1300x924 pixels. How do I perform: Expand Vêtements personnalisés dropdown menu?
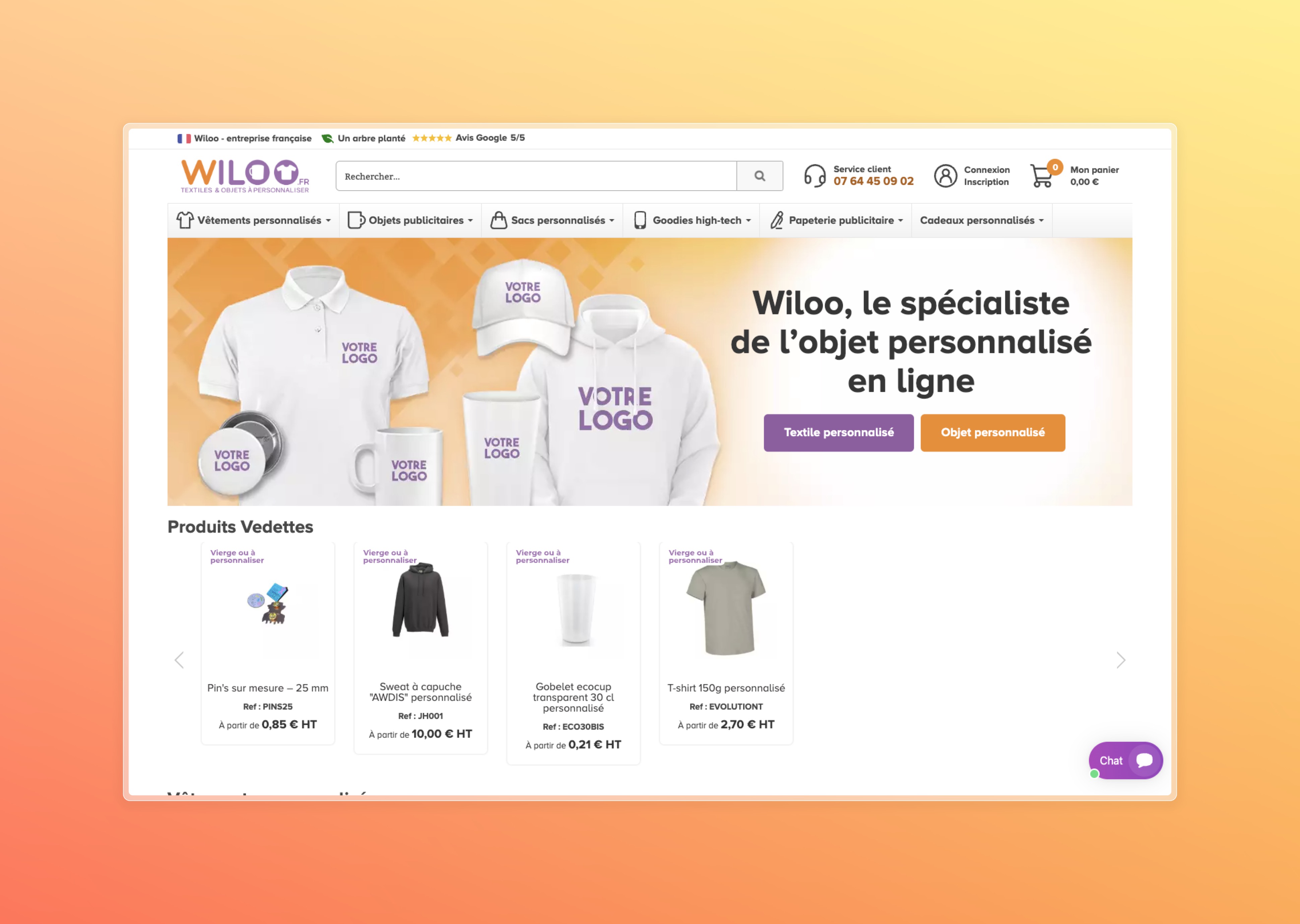254,220
